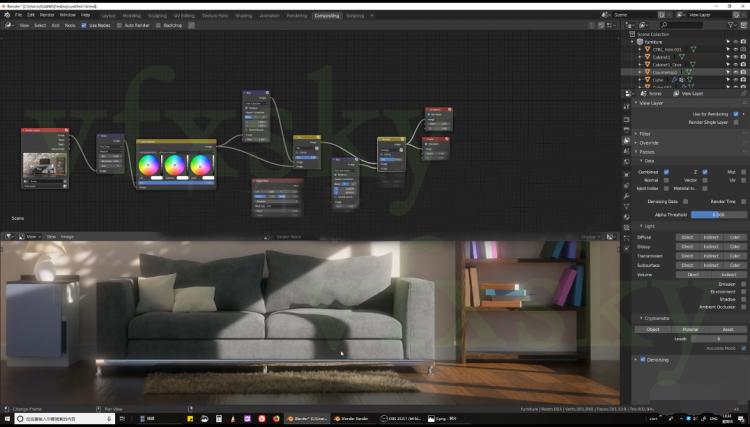This screenshot has height=427, width=750.
Task: Toggle the Use Nodes checkbox
Action: point(84,25)
